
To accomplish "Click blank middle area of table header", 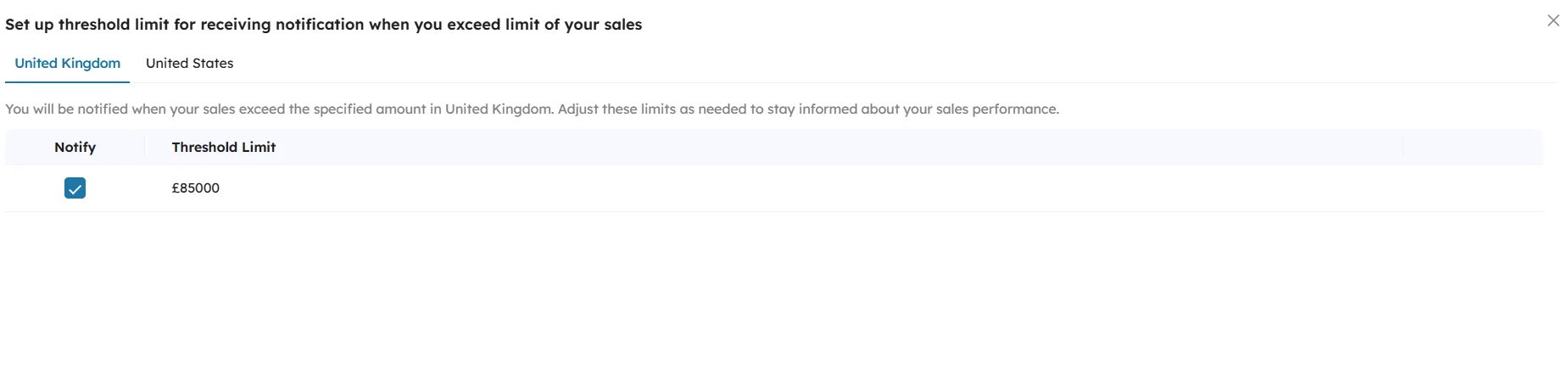I will coord(763,147).
